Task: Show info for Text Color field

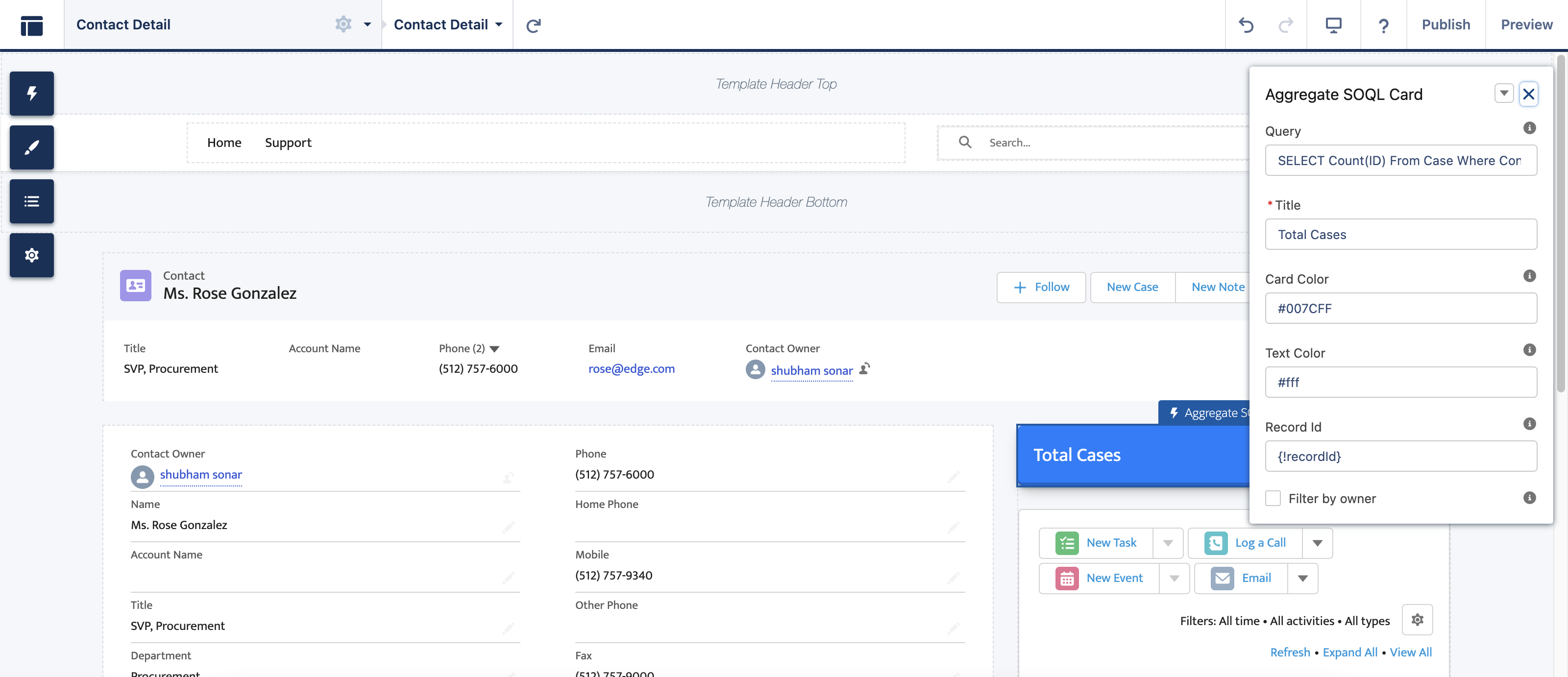Action: 1529,350
